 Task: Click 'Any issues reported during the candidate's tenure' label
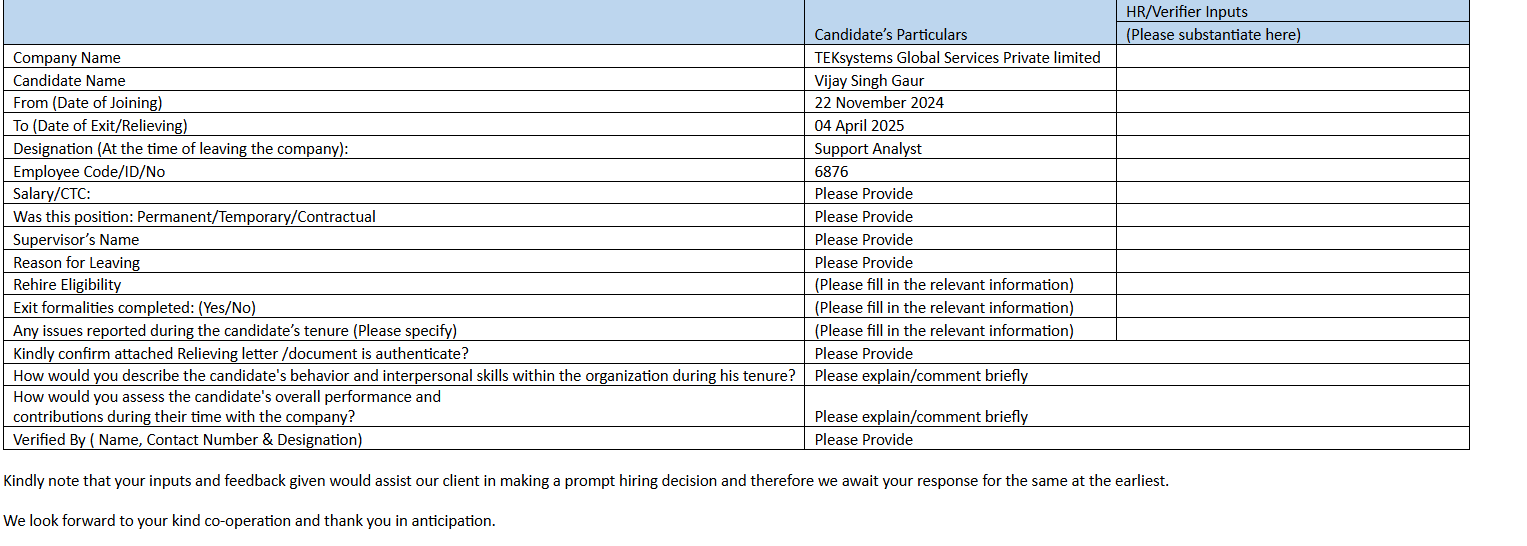pyautogui.click(x=235, y=331)
